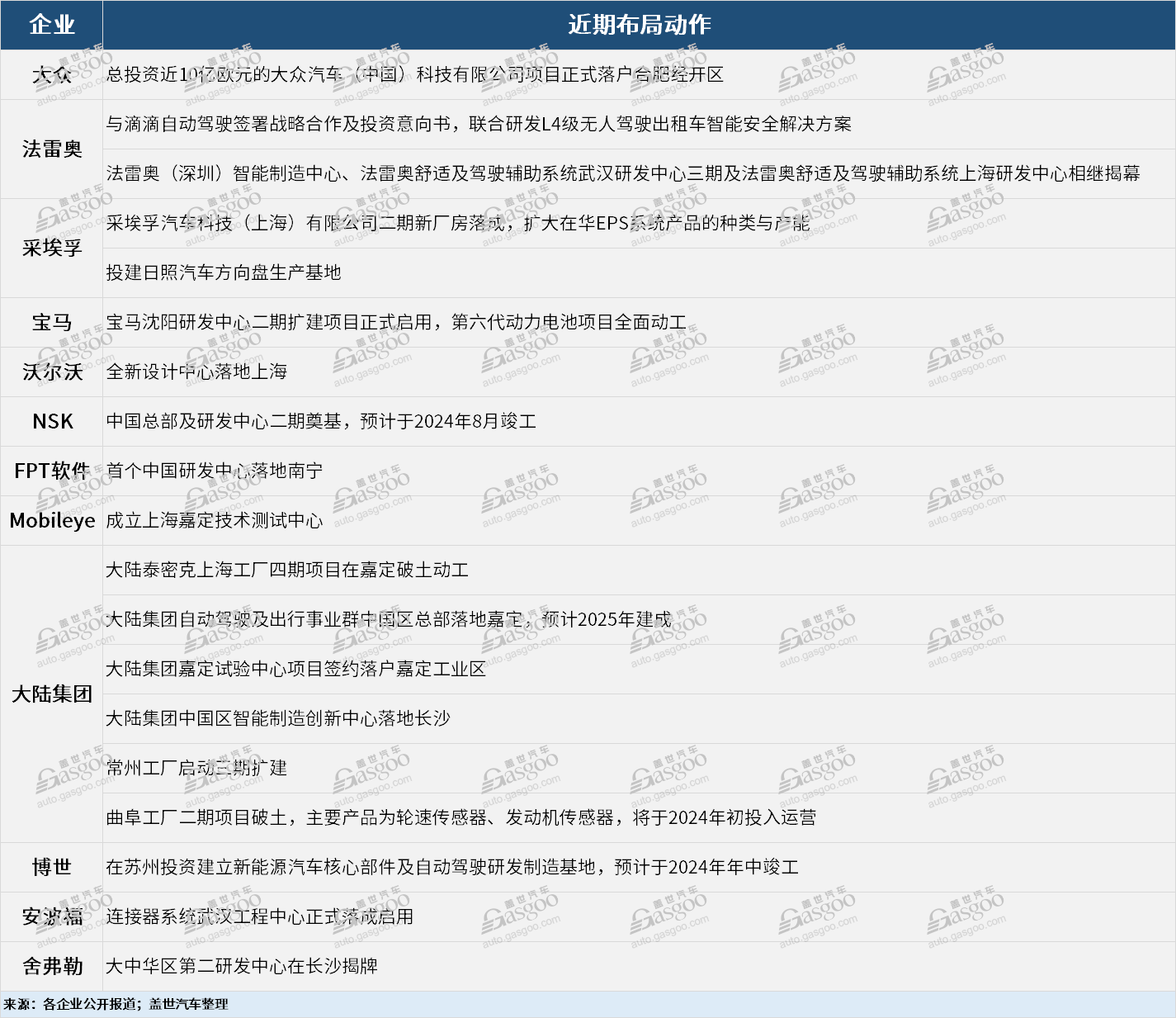Select the Mobileye company cell
Image resolution: width=1176 pixels, height=1018 pixels.
(51, 521)
